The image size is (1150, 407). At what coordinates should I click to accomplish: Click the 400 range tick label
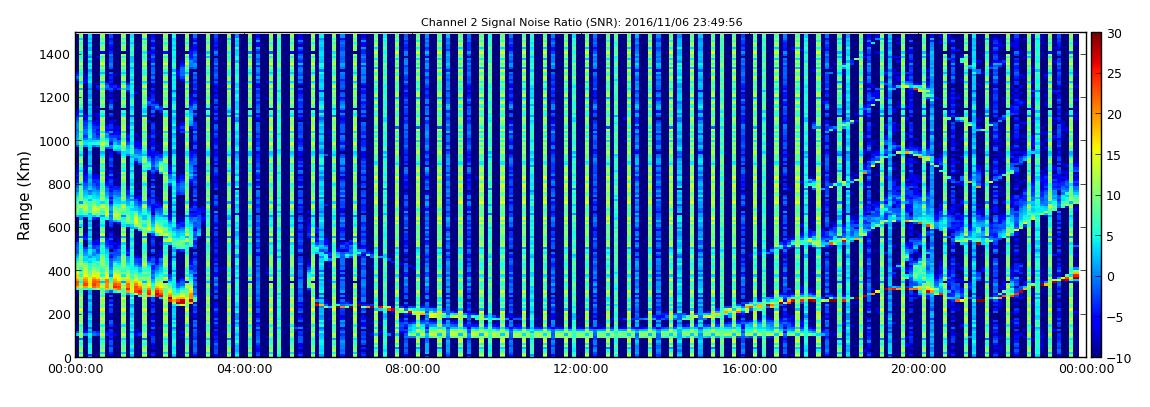(x=59, y=271)
